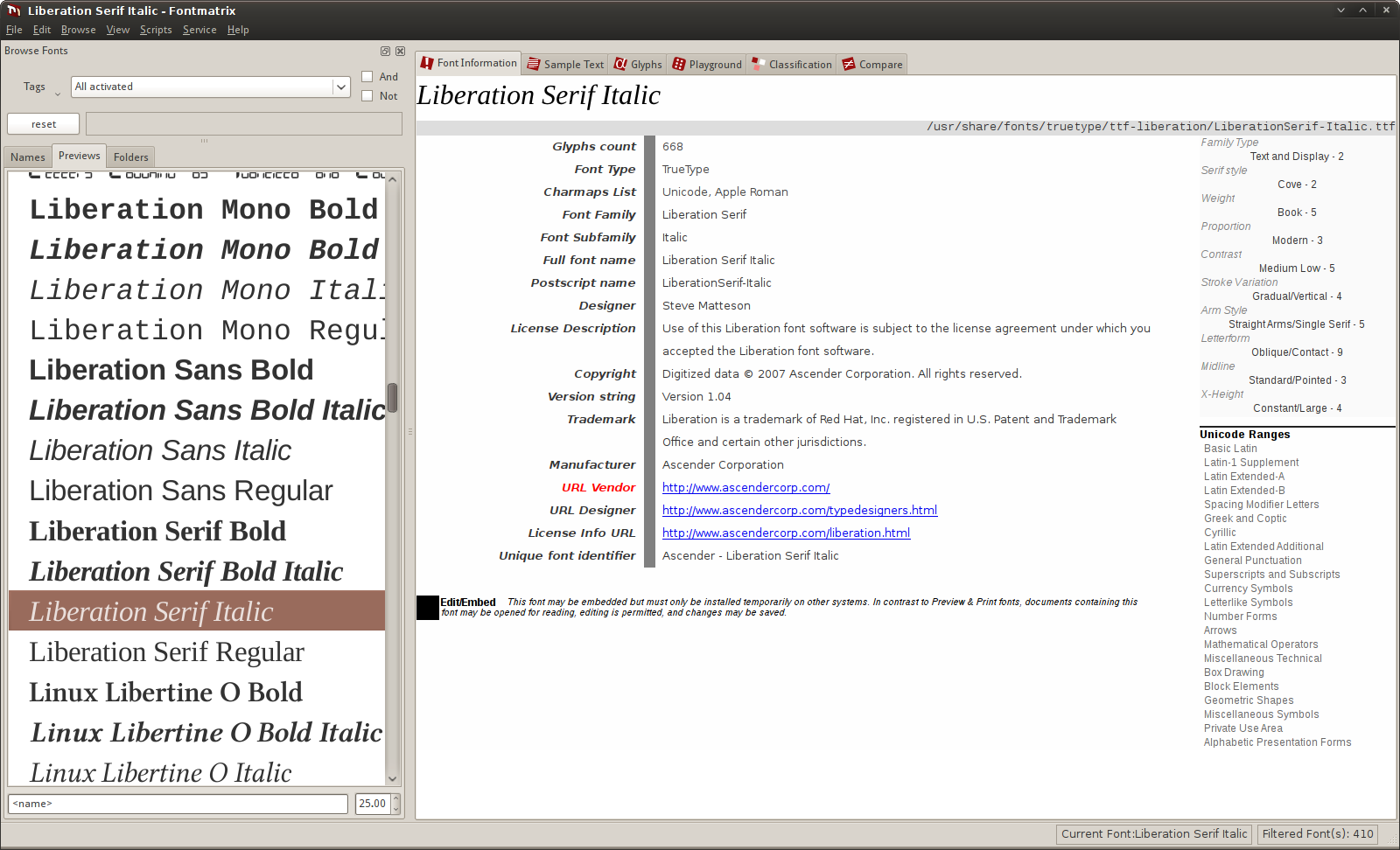
Task: Open the typedesigners.html designer link
Action: [x=800, y=510]
